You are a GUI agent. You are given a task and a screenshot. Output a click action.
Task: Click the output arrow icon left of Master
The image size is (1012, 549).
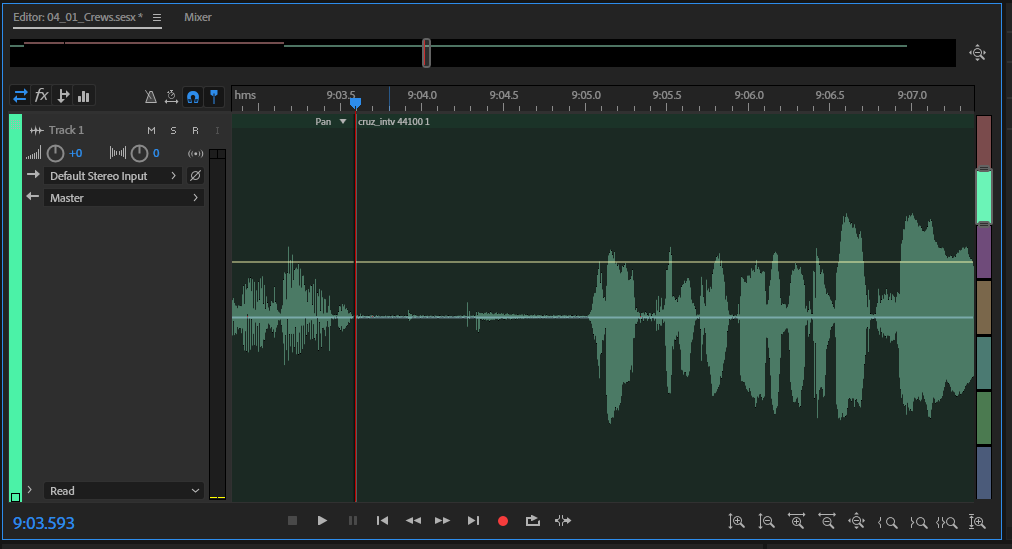(33, 197)
